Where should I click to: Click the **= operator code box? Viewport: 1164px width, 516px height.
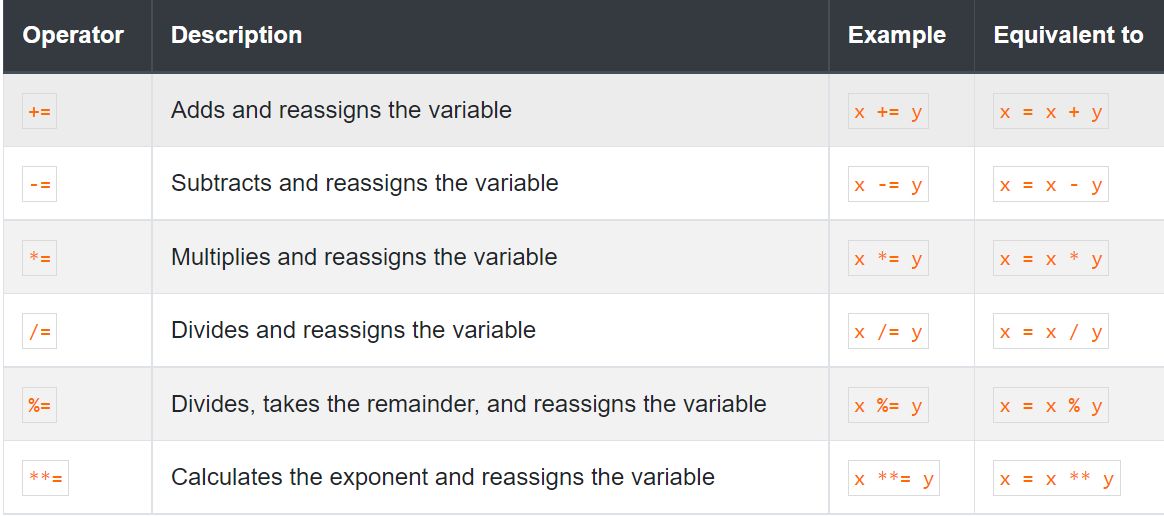click(45, 478)
